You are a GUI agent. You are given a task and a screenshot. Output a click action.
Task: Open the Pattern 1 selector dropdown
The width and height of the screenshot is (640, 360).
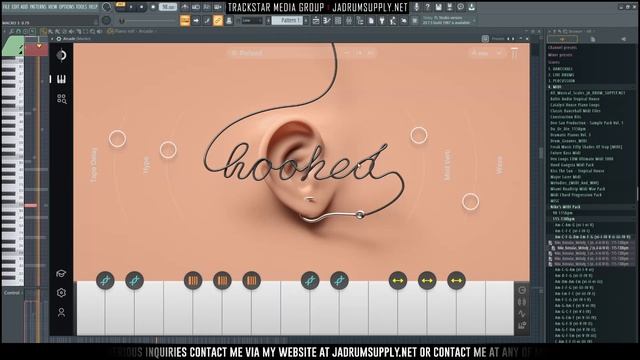click(x=288, y=20)
